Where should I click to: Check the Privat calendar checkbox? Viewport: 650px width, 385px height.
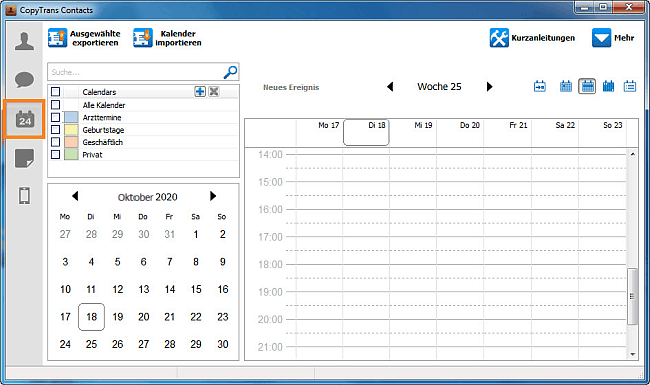click(56, 155)
